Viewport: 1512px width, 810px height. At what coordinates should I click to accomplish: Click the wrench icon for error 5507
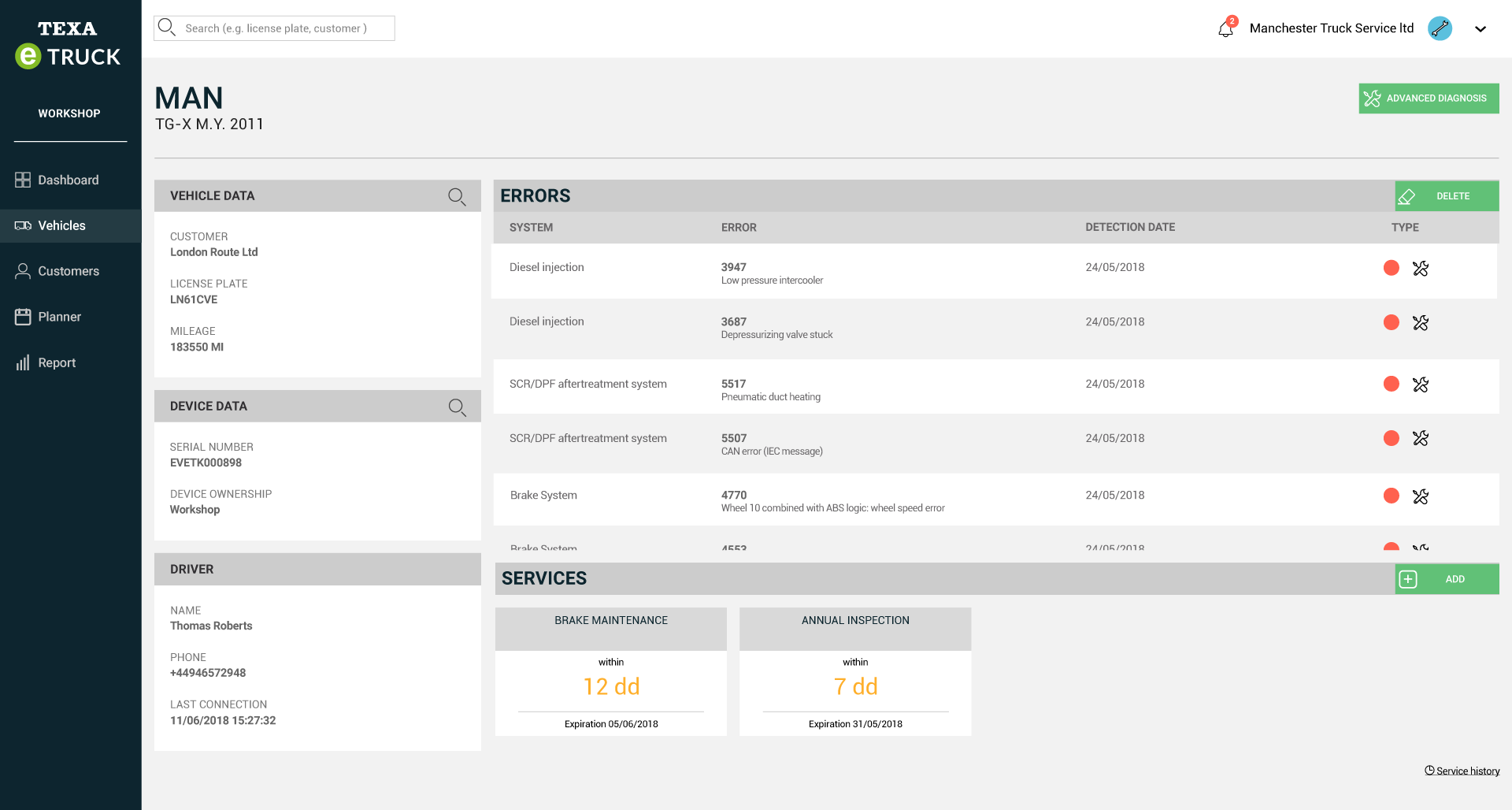(1421, 438)
